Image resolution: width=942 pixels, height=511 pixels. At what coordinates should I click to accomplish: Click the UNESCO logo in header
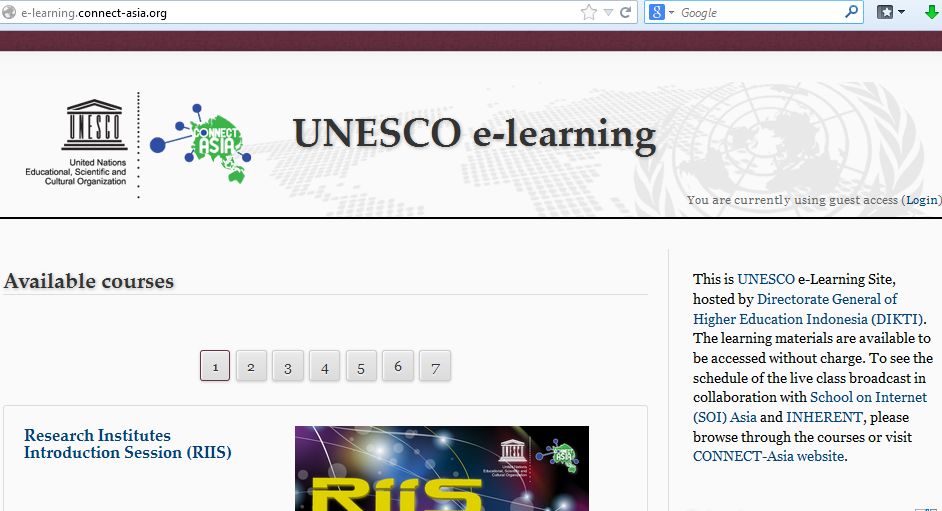(93, 143)
